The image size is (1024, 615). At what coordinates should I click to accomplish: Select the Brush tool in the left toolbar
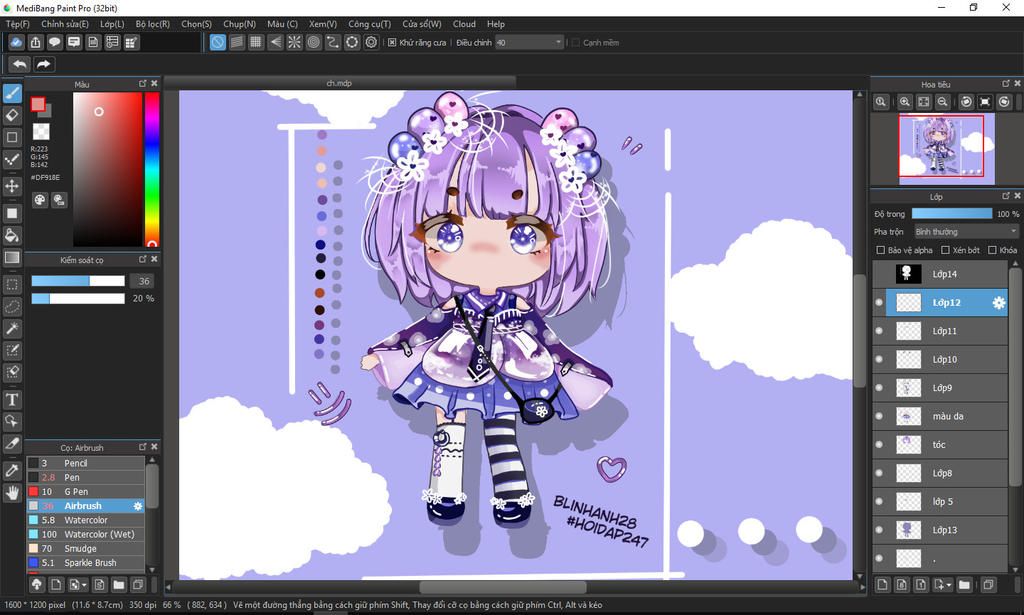tap(12, 93)
